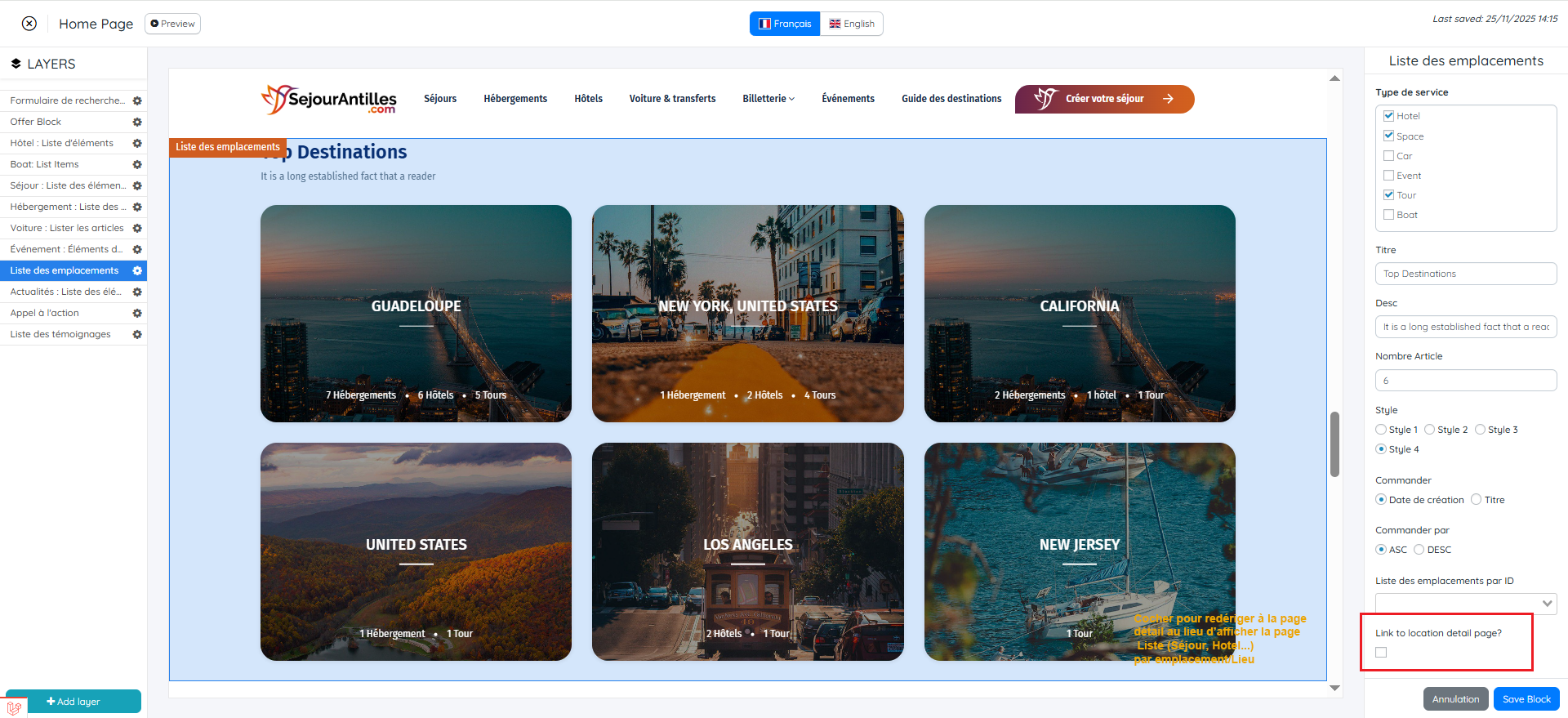Close the Home Page editor
The height and width of the screenshot is (718, 1568).
click(x=29, y=24)
